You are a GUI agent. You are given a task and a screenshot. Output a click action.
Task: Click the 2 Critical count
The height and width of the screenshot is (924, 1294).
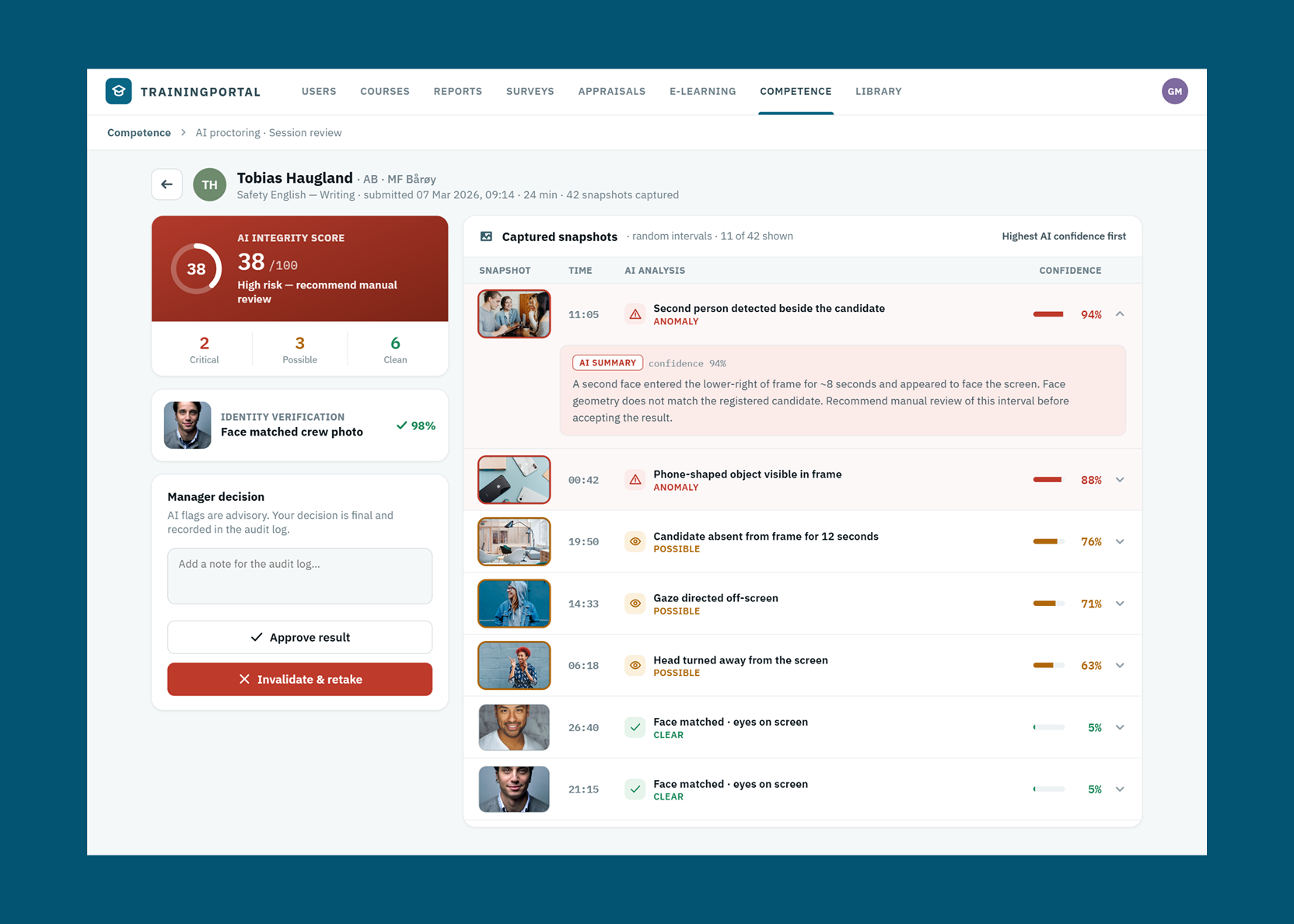204,349
